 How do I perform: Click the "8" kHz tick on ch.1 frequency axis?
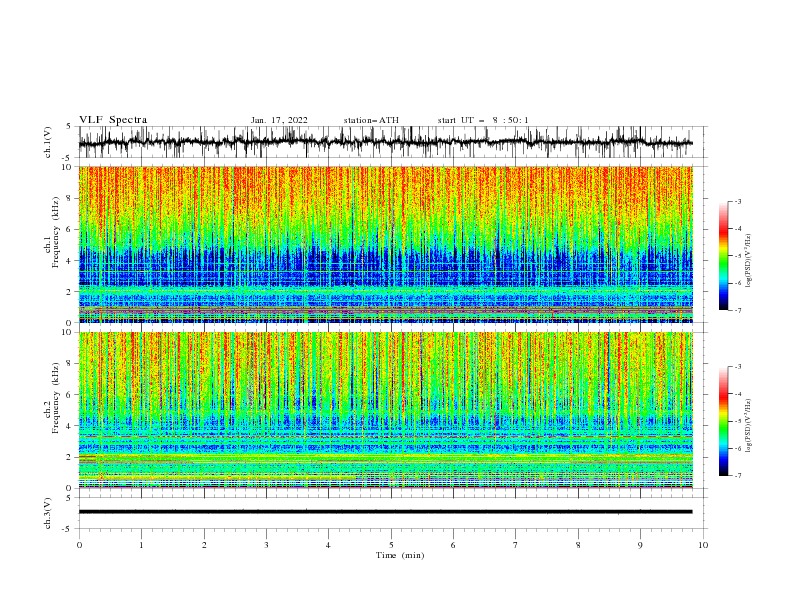[x=70, y=198]
